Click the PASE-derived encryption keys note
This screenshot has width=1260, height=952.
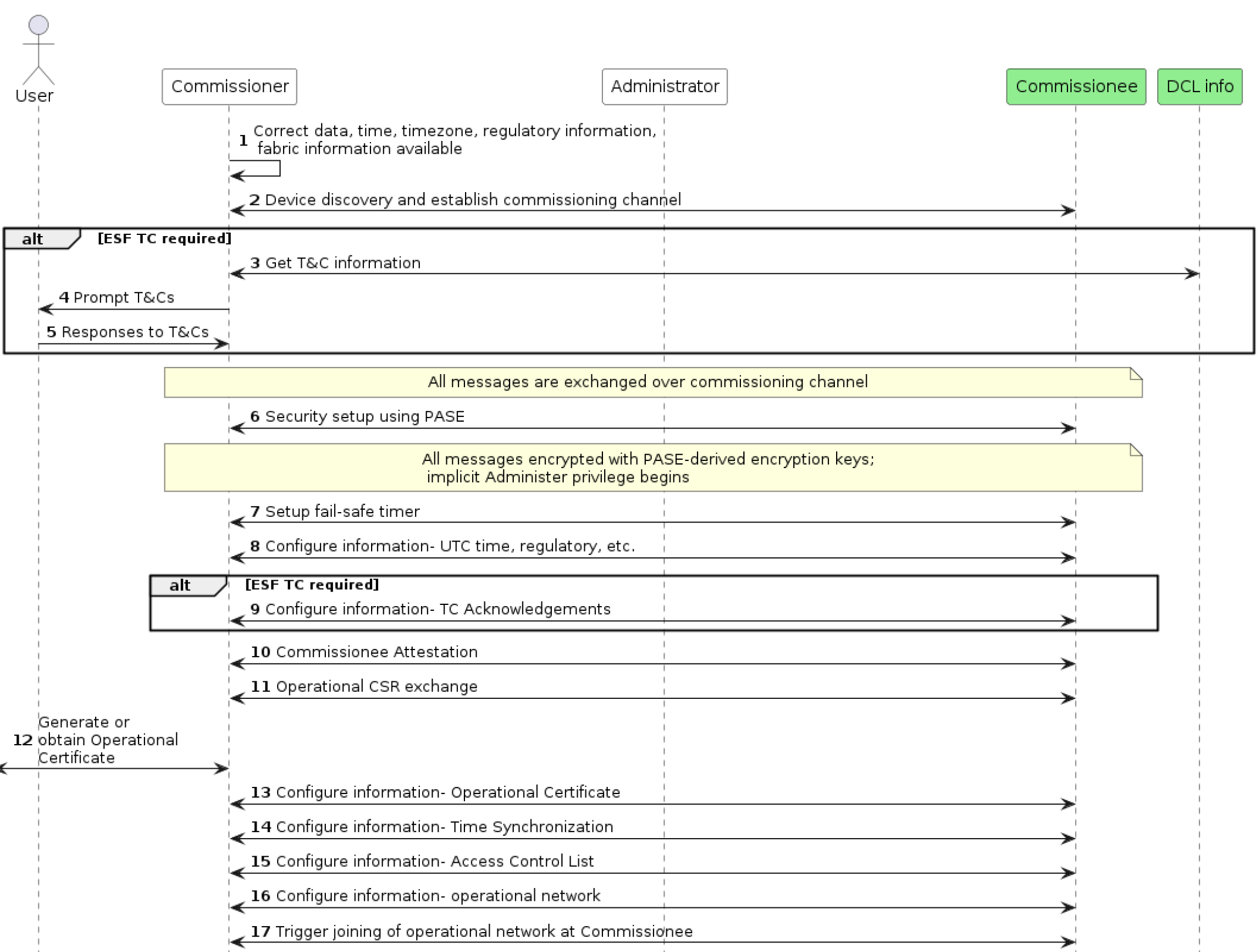tap(647, 467)
